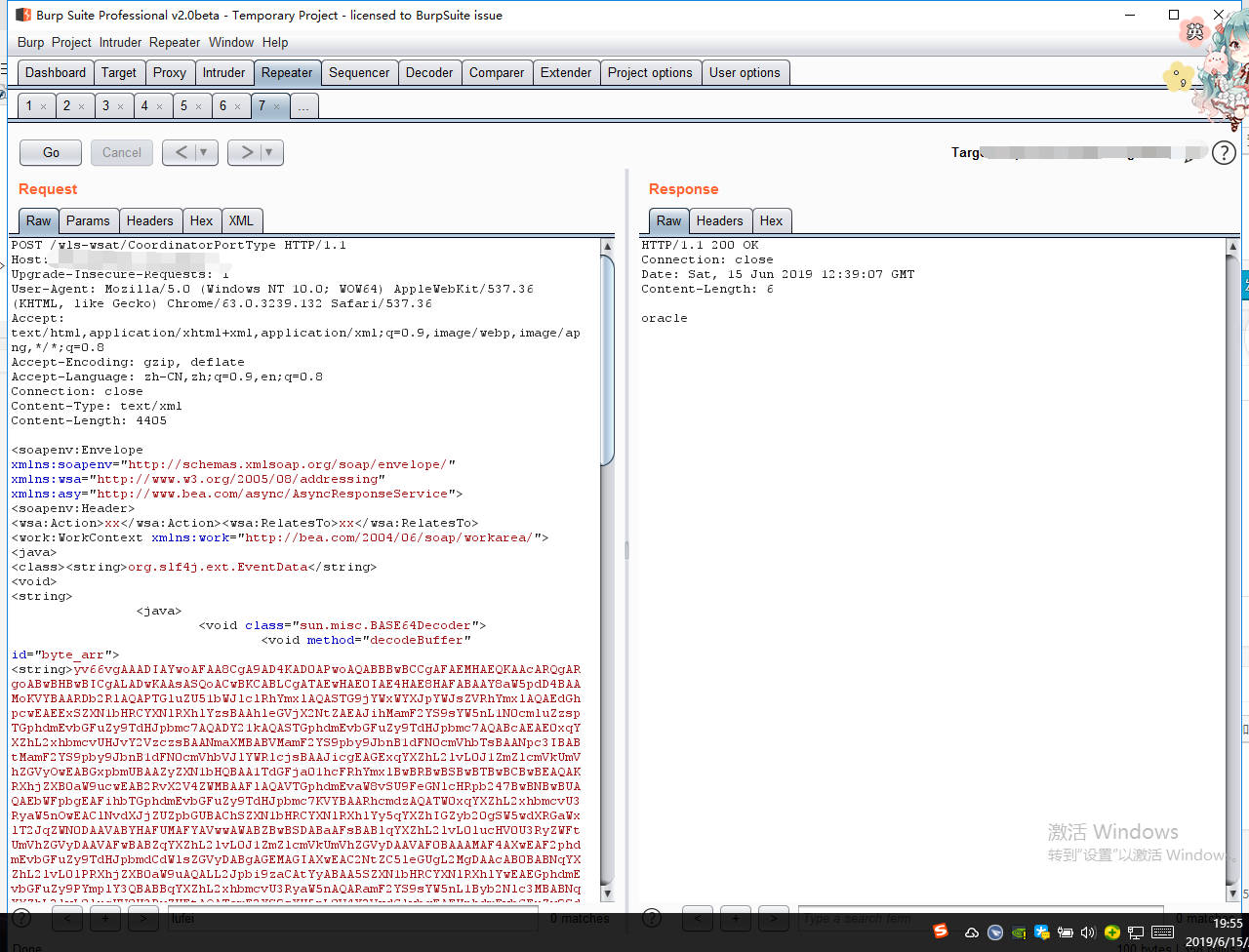Switch to the Comparer tab

[497, 72]
